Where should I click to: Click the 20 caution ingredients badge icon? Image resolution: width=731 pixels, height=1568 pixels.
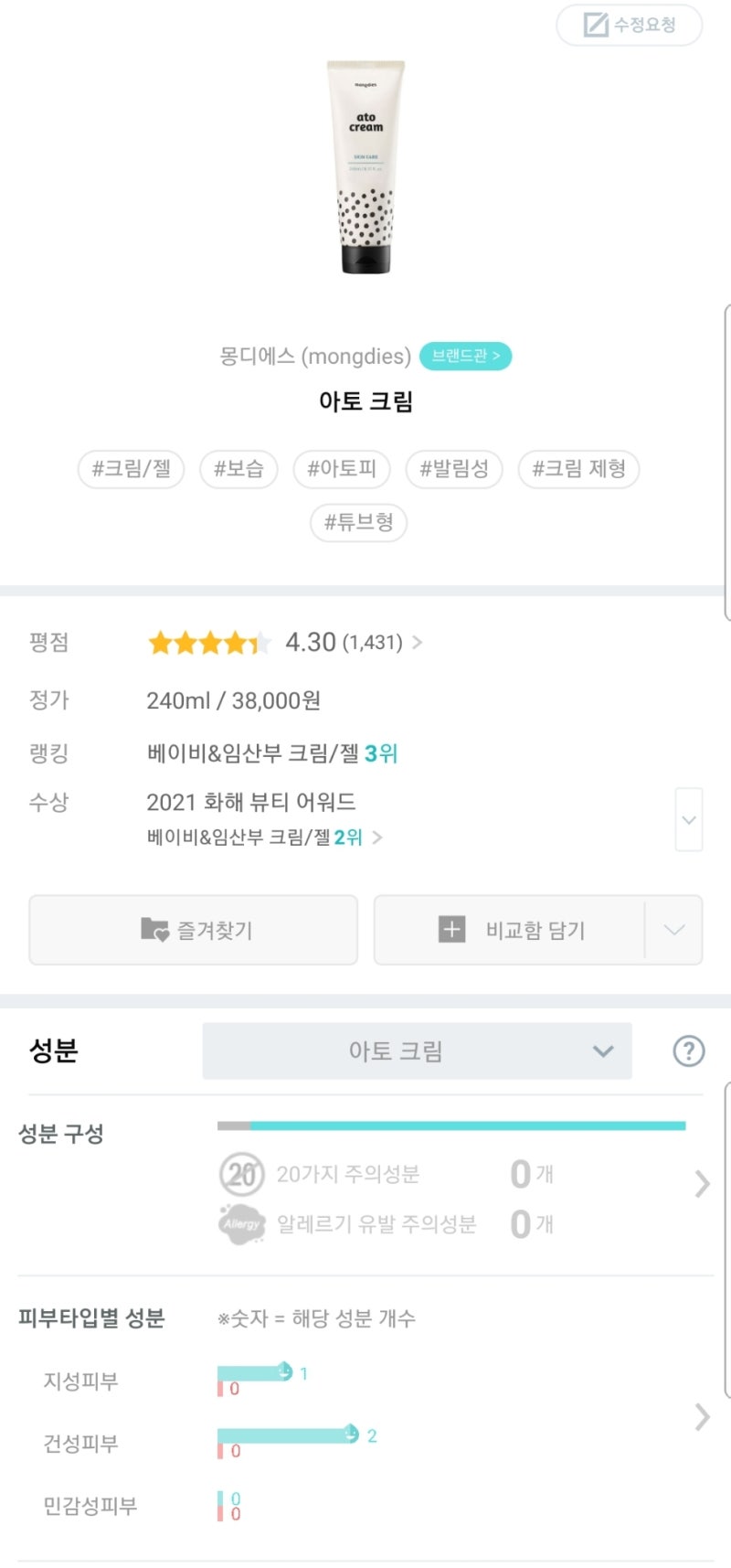point(241,1174)
